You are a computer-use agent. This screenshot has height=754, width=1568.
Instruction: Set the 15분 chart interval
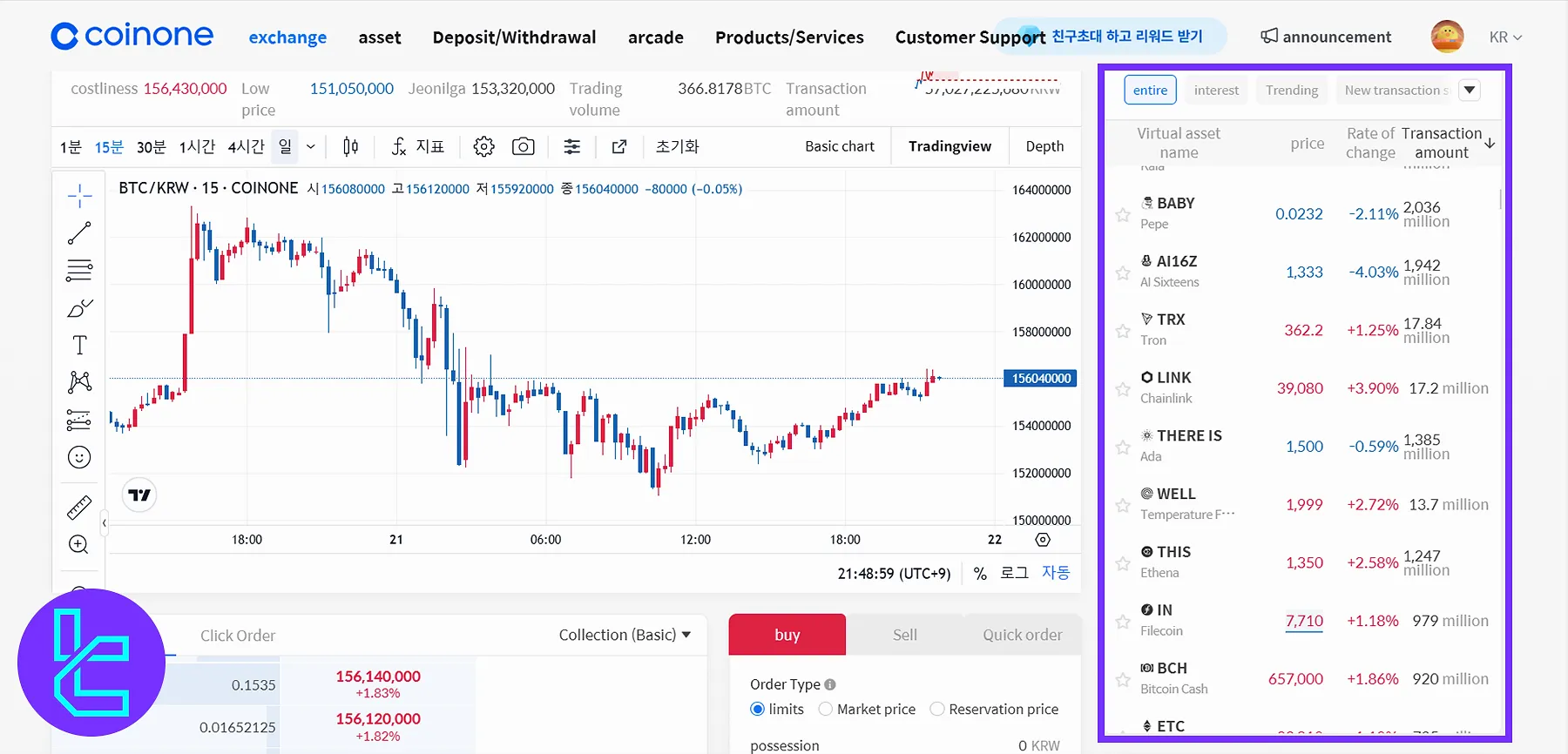click(x=109, y=147)
